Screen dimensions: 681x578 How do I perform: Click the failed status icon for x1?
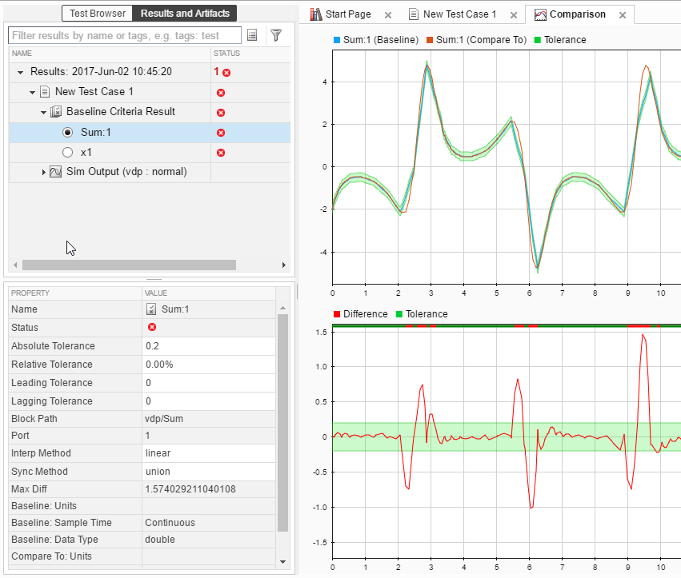221,152
